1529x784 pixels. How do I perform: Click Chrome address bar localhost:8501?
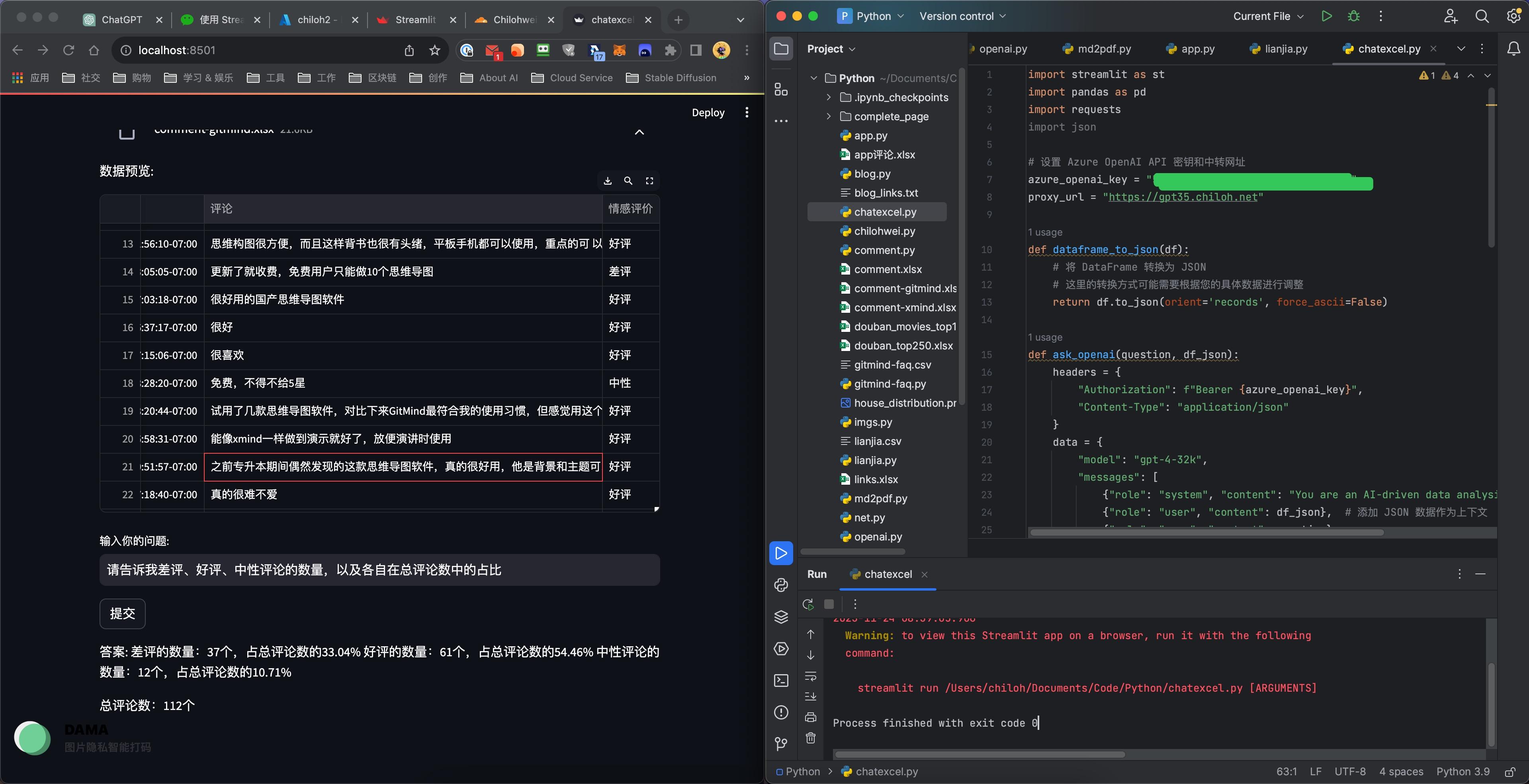[x=177, y=51]
